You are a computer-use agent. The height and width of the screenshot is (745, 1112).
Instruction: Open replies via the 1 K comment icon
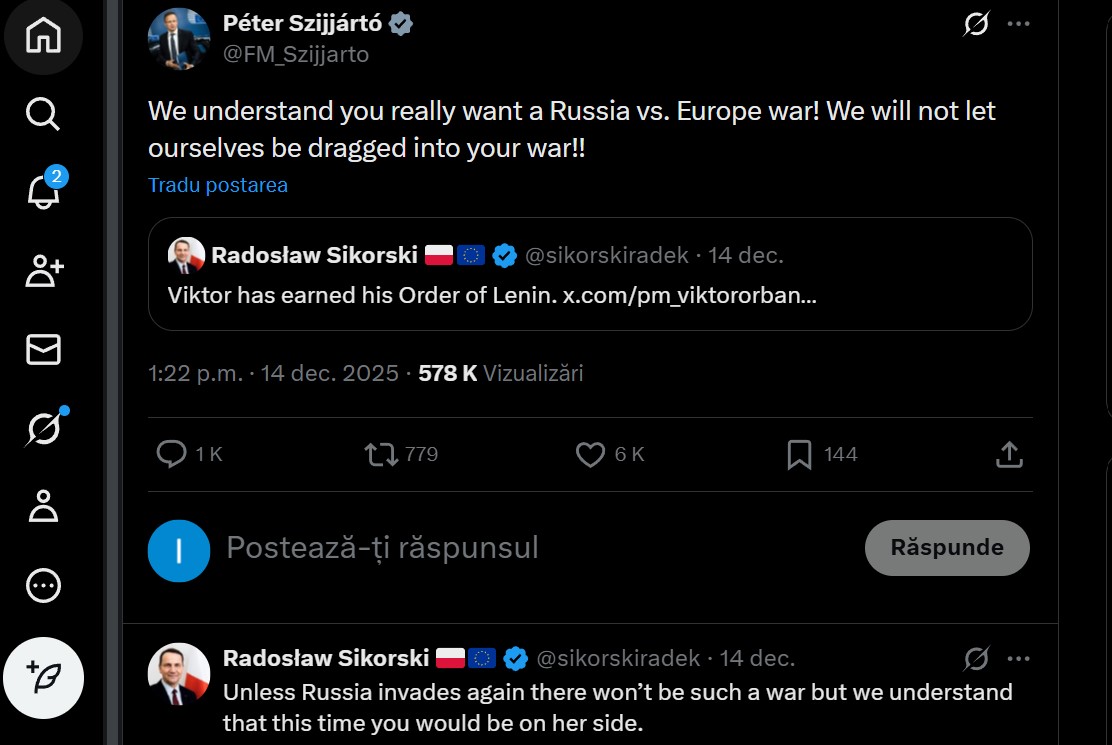171,454
